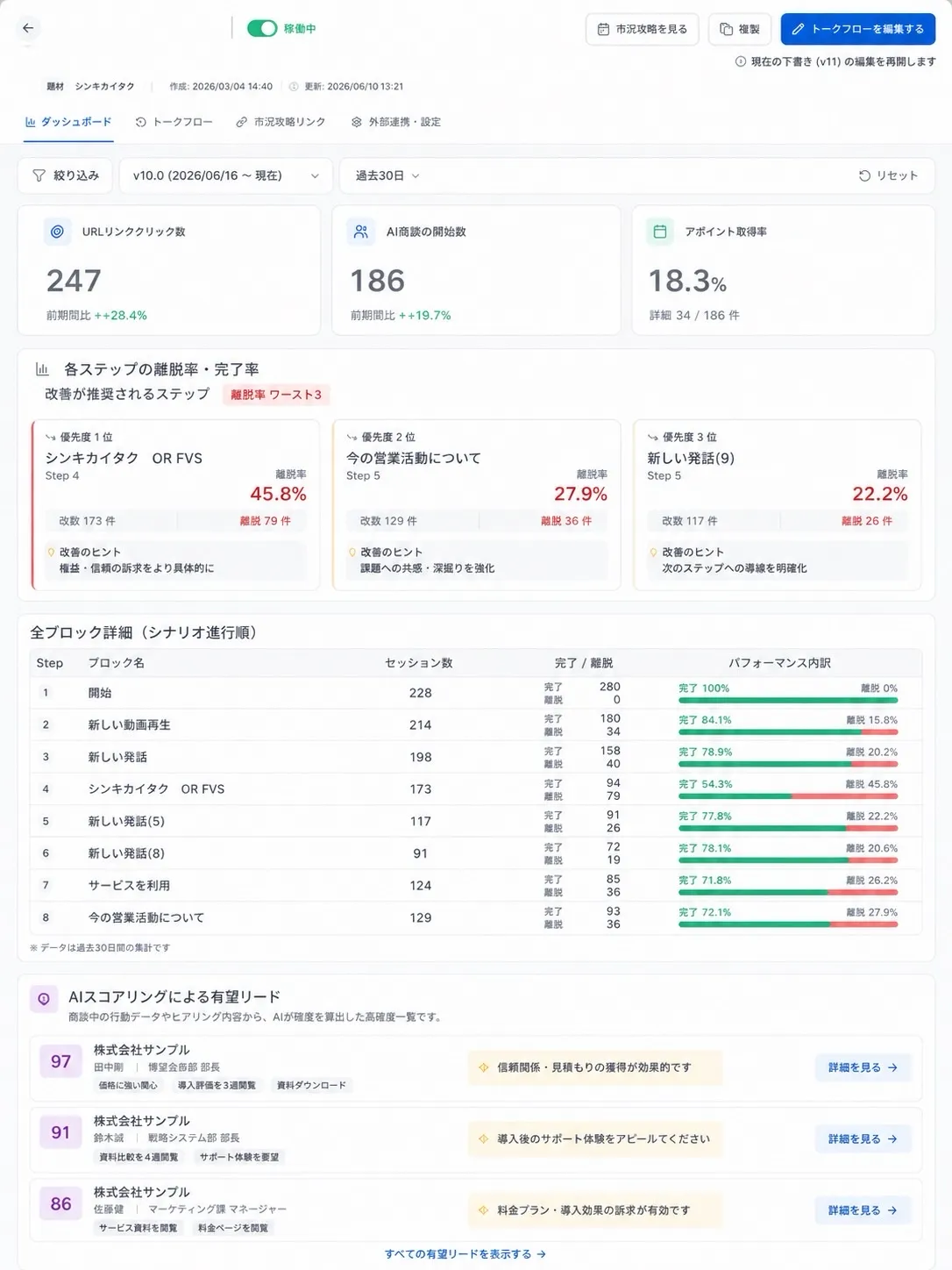The image size is (952, 1270).
Task: Select the サービスを利用 block row
Action: [476, 886]
